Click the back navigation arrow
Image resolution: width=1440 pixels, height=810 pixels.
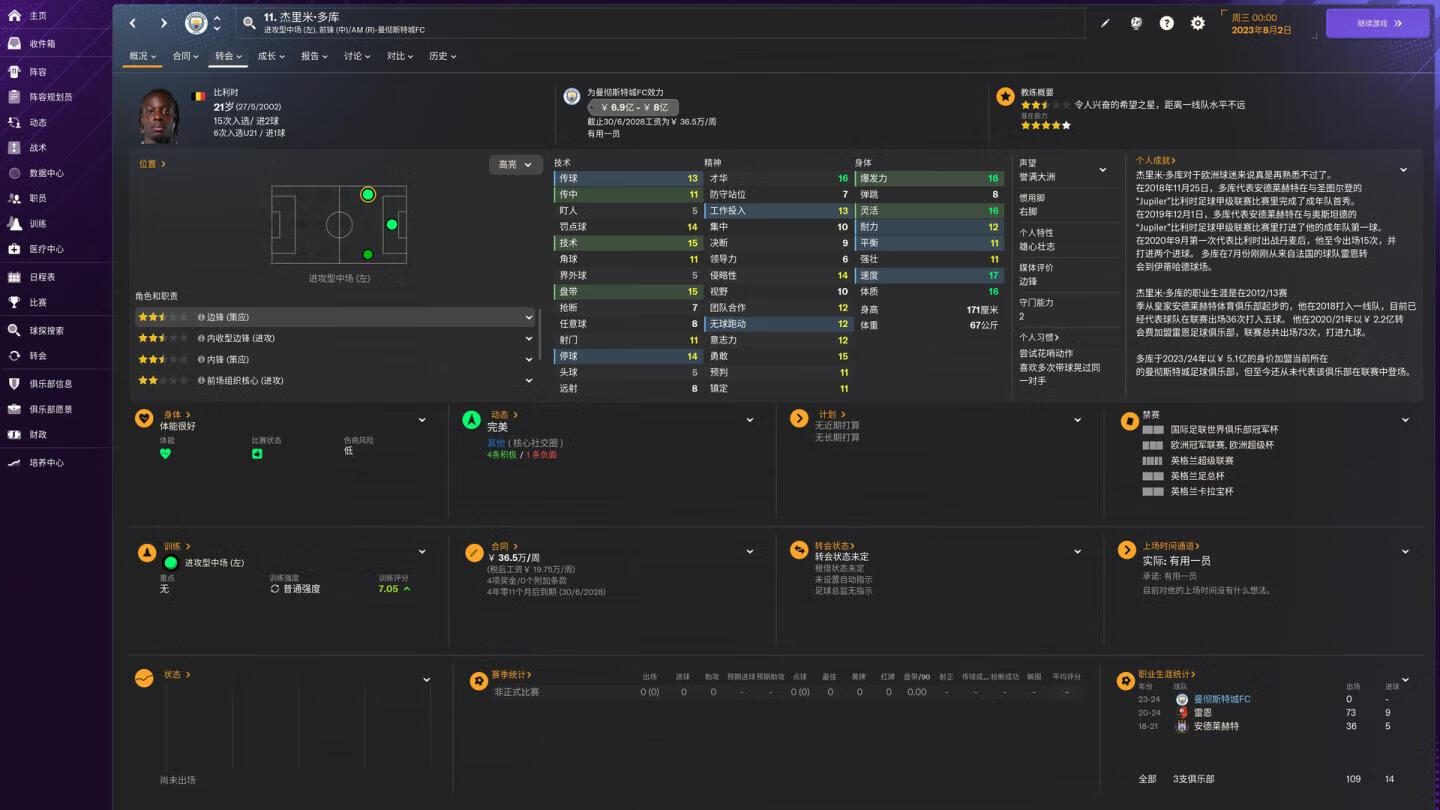(x=133, y=23)
